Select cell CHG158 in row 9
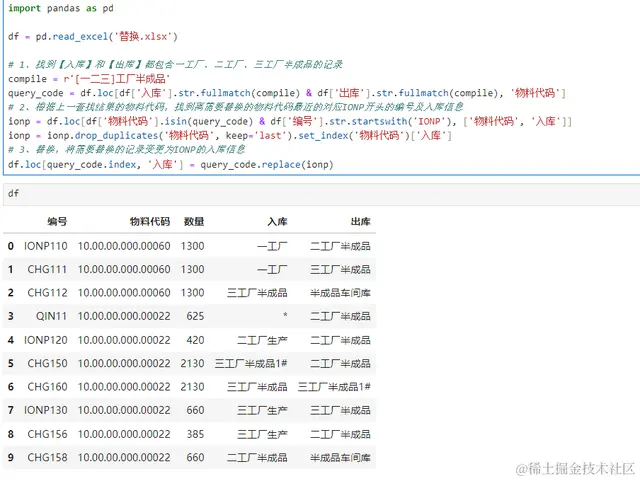This screenshot has height=481, width=640. coord(47,457)
